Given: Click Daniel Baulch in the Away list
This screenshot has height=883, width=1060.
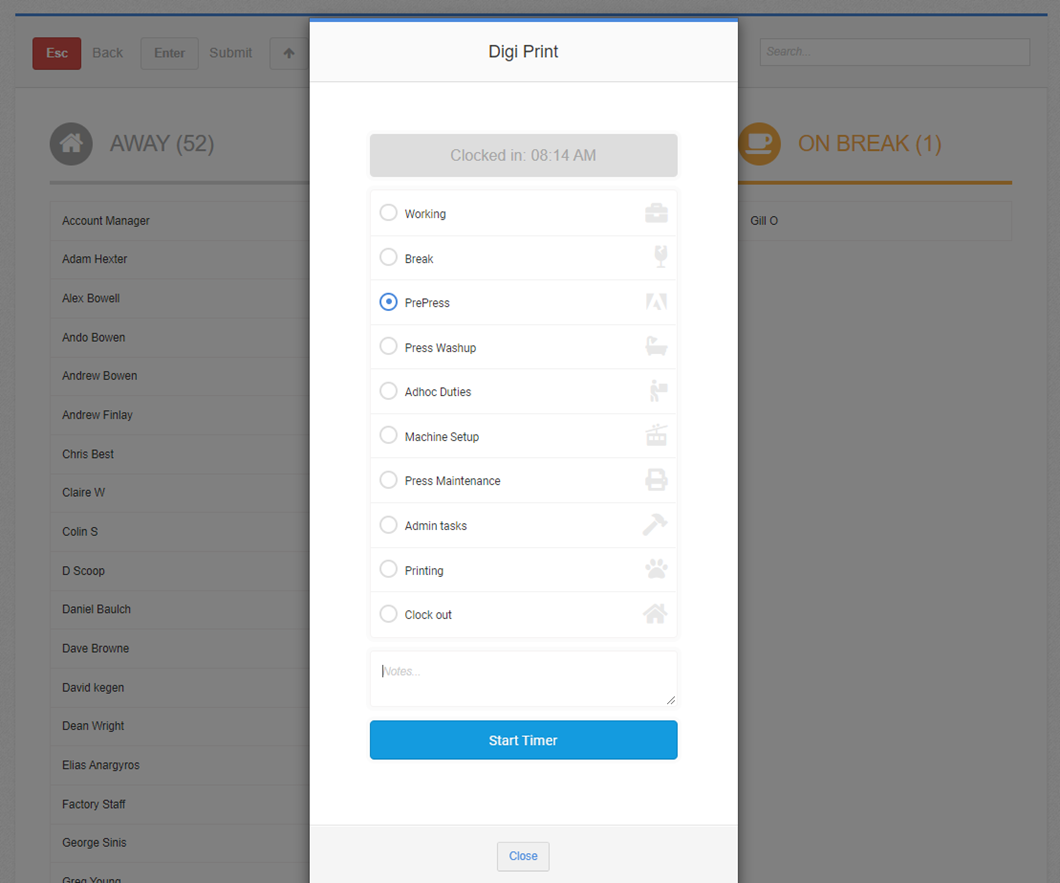Looking at the screenshot, I should click(x=180, y=609).
